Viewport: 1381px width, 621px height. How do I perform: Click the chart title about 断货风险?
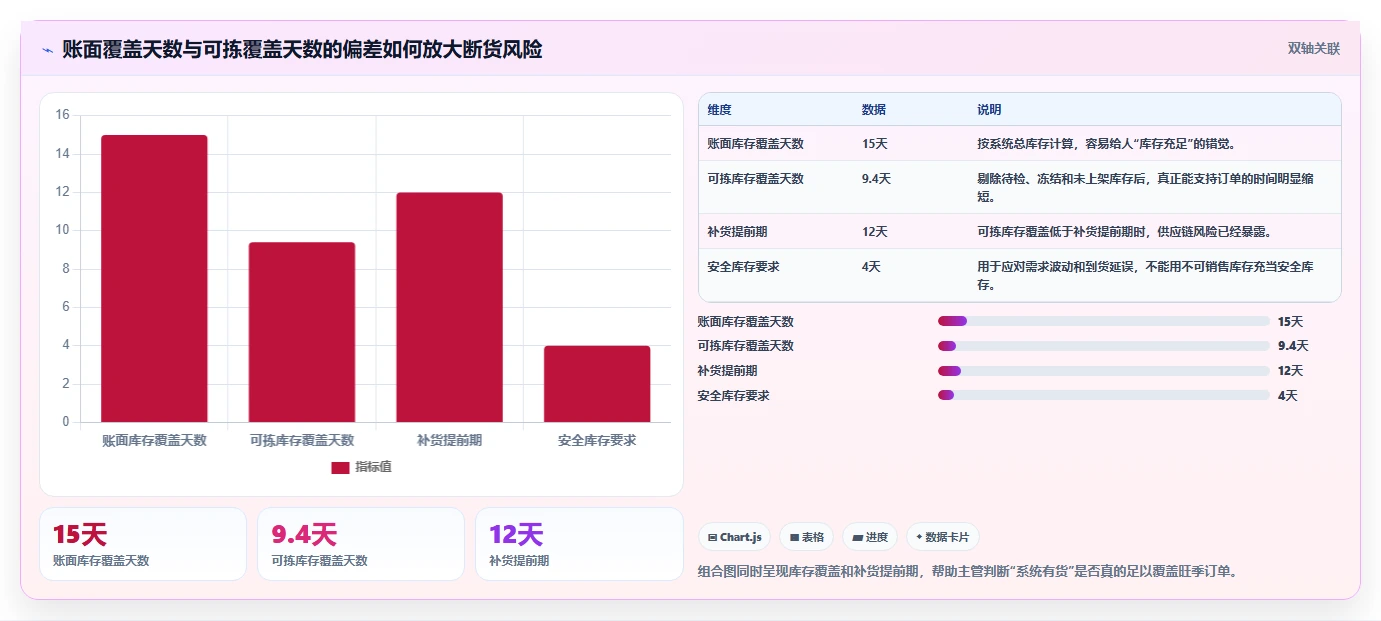pyautogui.click(x=302, y=49)
